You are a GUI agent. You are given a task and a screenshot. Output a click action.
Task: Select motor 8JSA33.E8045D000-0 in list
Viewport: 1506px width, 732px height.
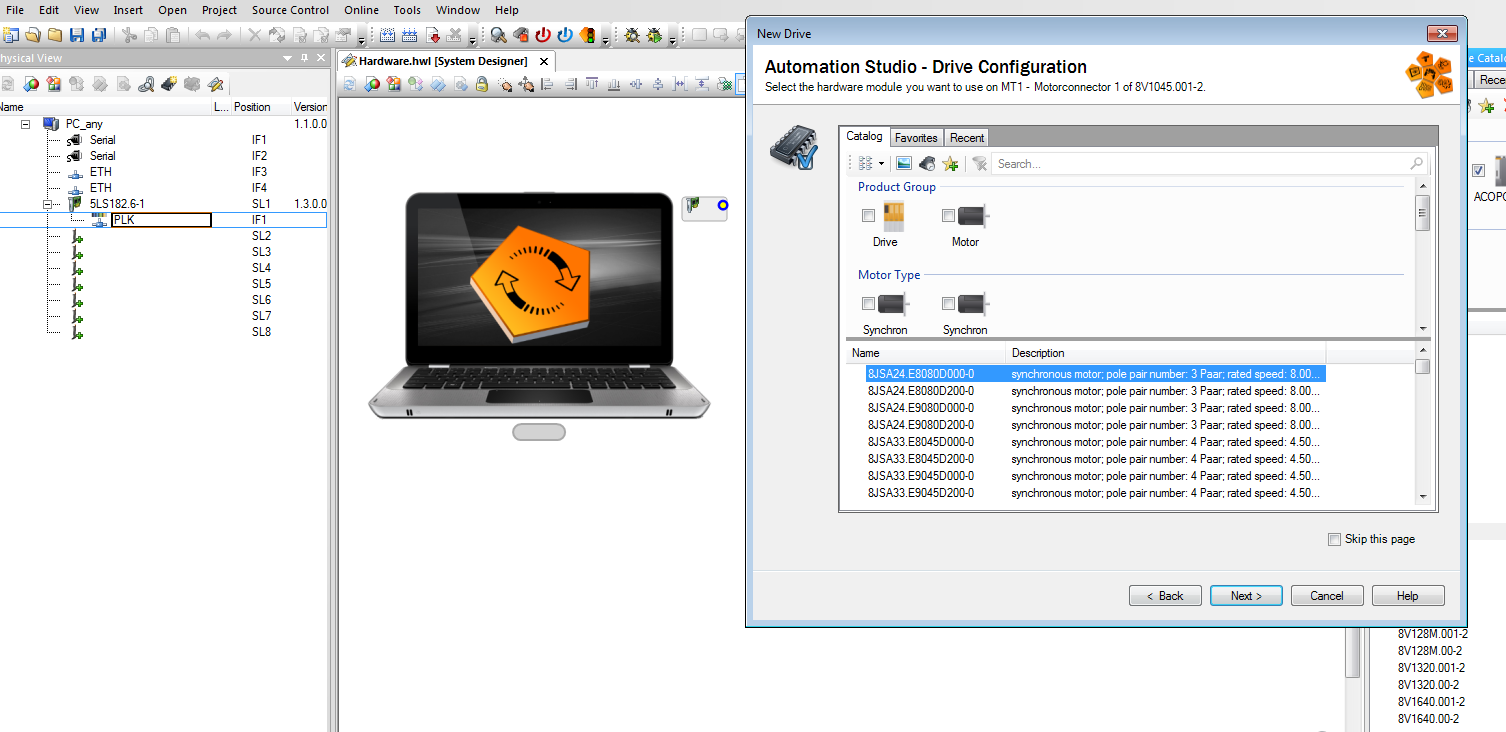[920, 442]
